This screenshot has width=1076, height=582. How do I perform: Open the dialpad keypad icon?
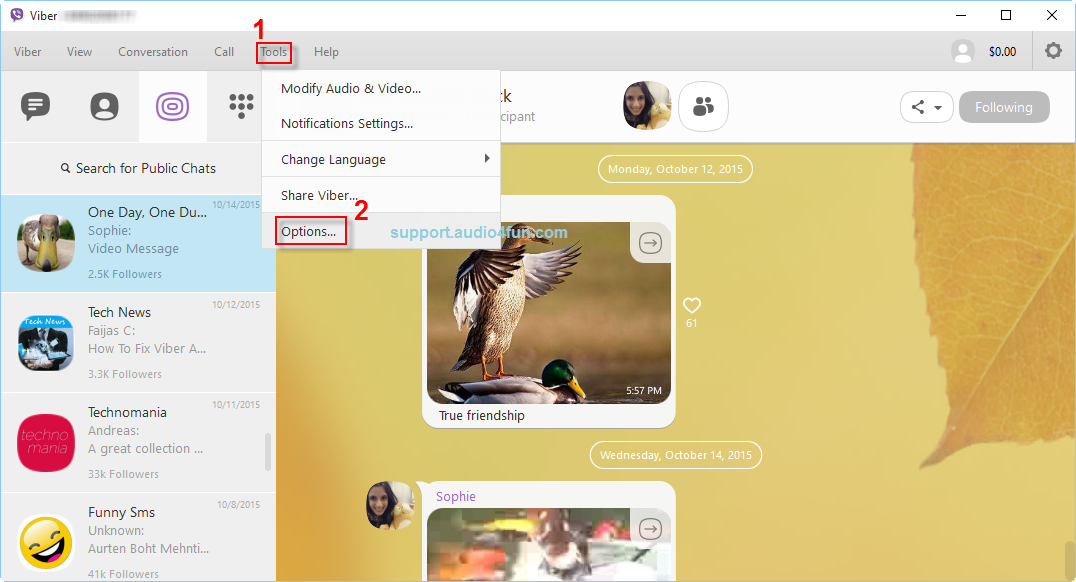click(x=241, y=106)
